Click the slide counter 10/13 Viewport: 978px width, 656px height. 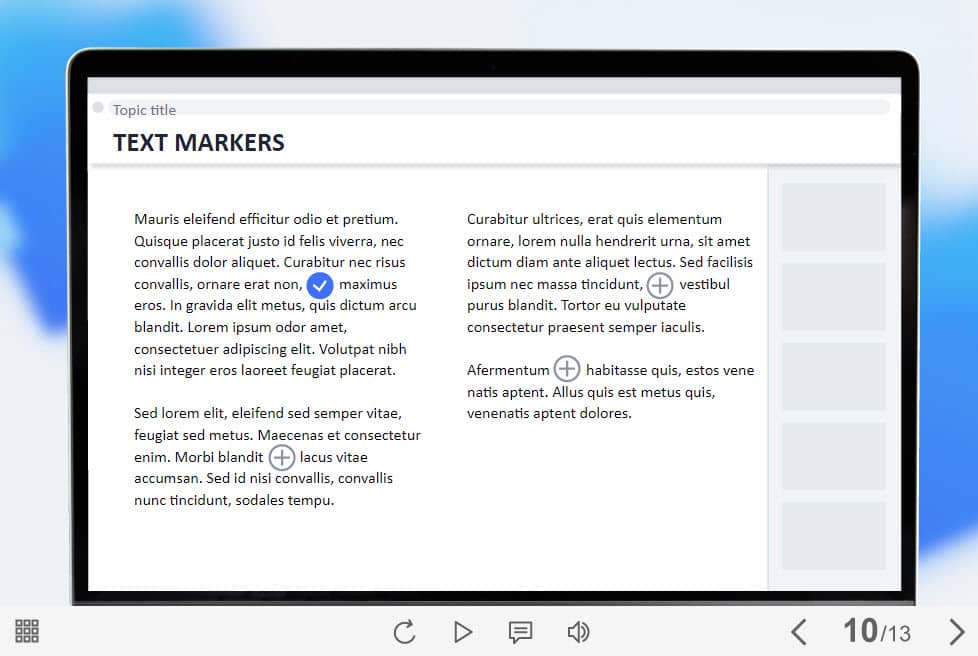tap(876, 631)
